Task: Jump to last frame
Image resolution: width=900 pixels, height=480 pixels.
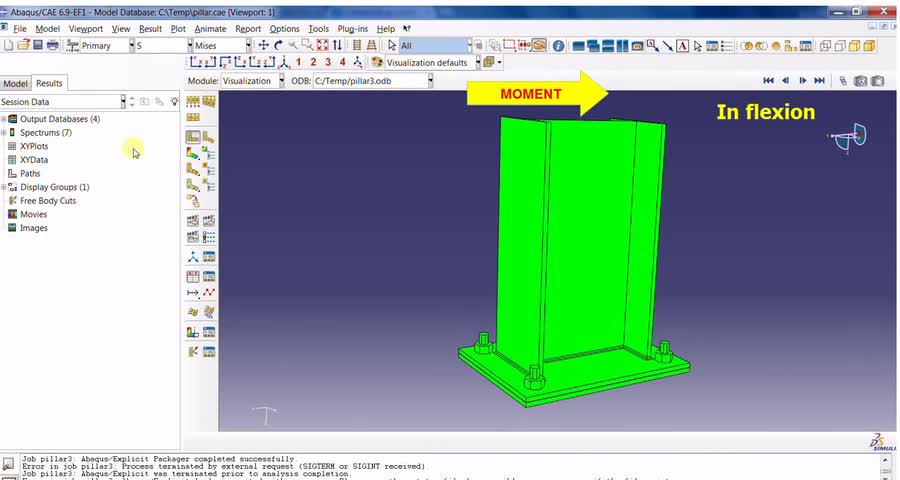Action: click(820, 81)
